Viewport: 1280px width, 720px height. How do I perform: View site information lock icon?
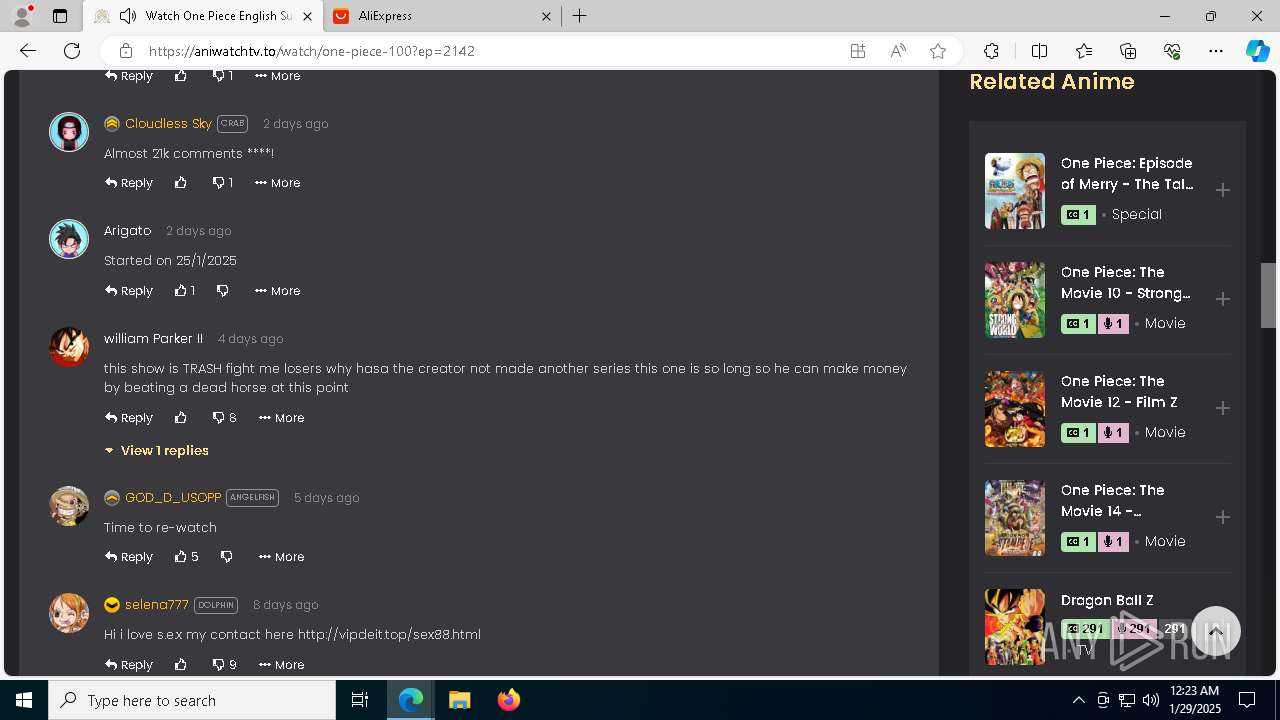coord(125,51)
